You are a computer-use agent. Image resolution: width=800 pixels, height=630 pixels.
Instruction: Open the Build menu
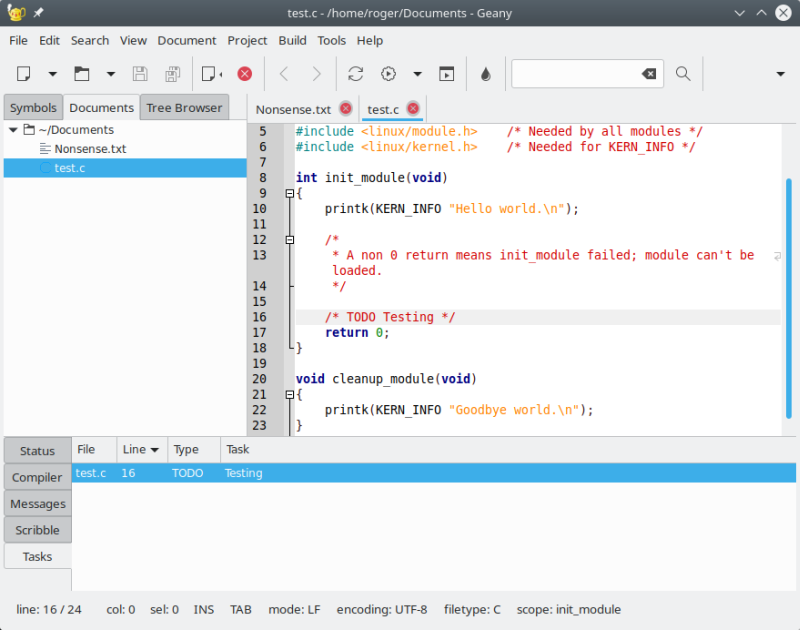pos(292,40)
